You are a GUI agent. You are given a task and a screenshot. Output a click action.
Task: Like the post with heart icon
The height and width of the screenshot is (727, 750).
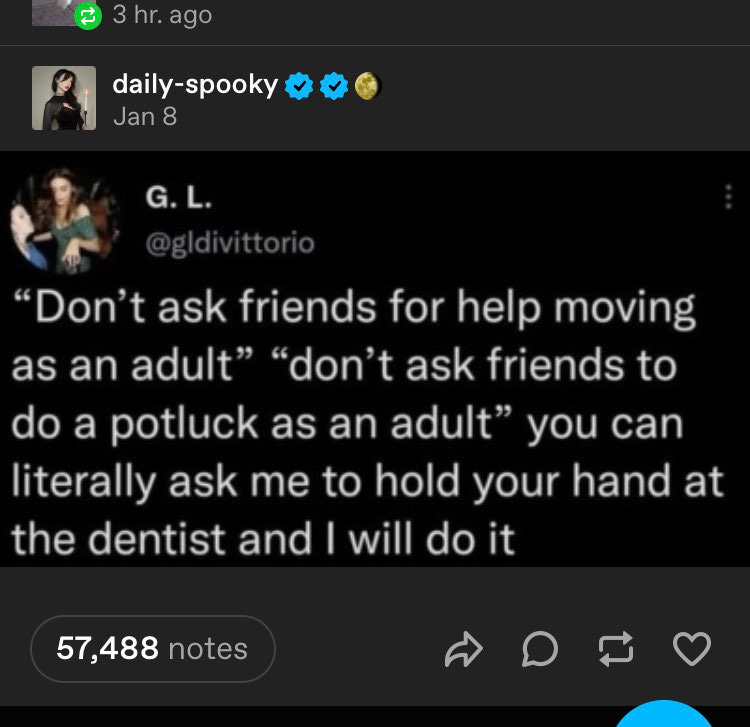tap(692, 649)
